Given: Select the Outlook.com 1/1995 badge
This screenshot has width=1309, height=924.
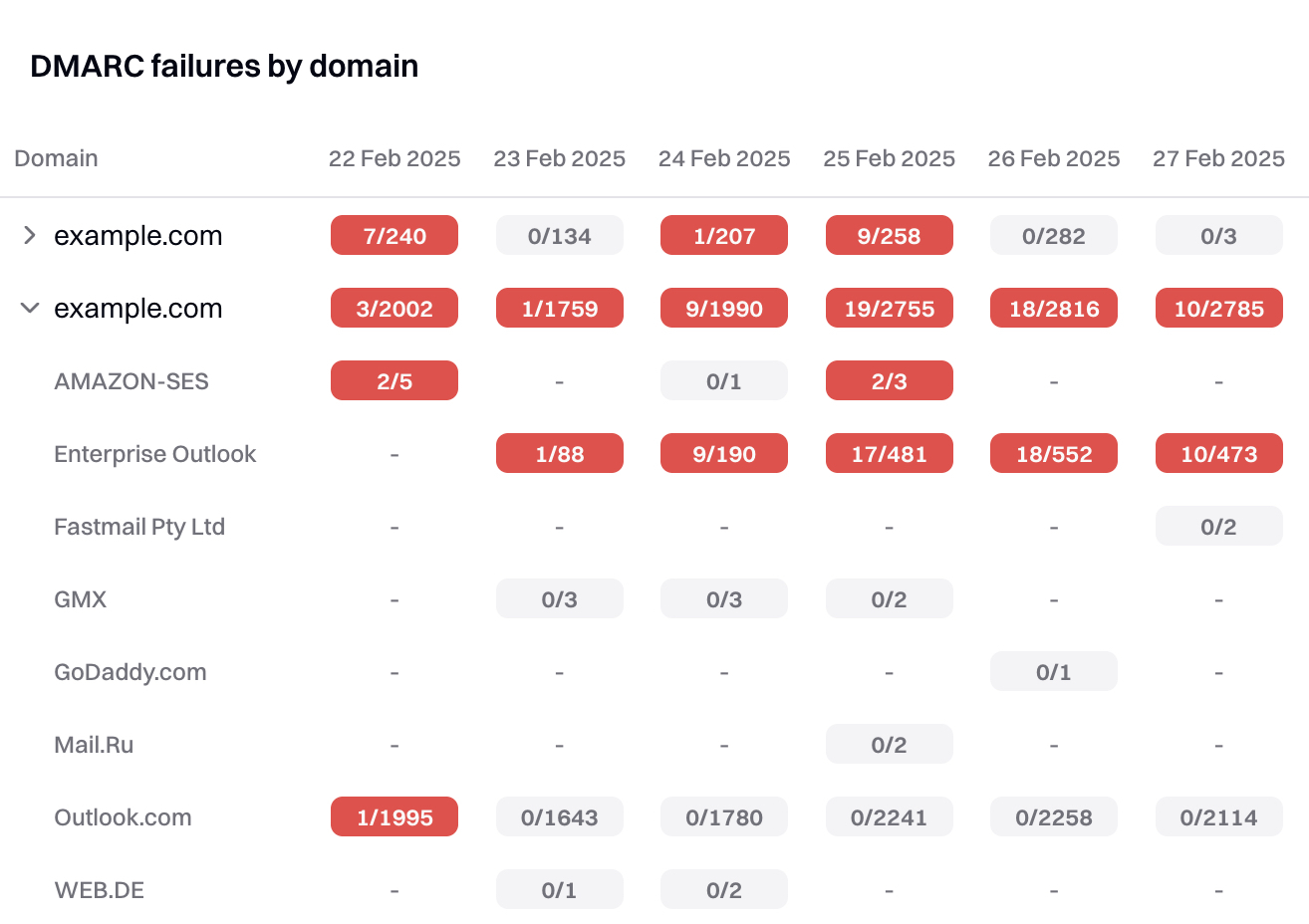Looking at the screenshot, I should (394, 816).
